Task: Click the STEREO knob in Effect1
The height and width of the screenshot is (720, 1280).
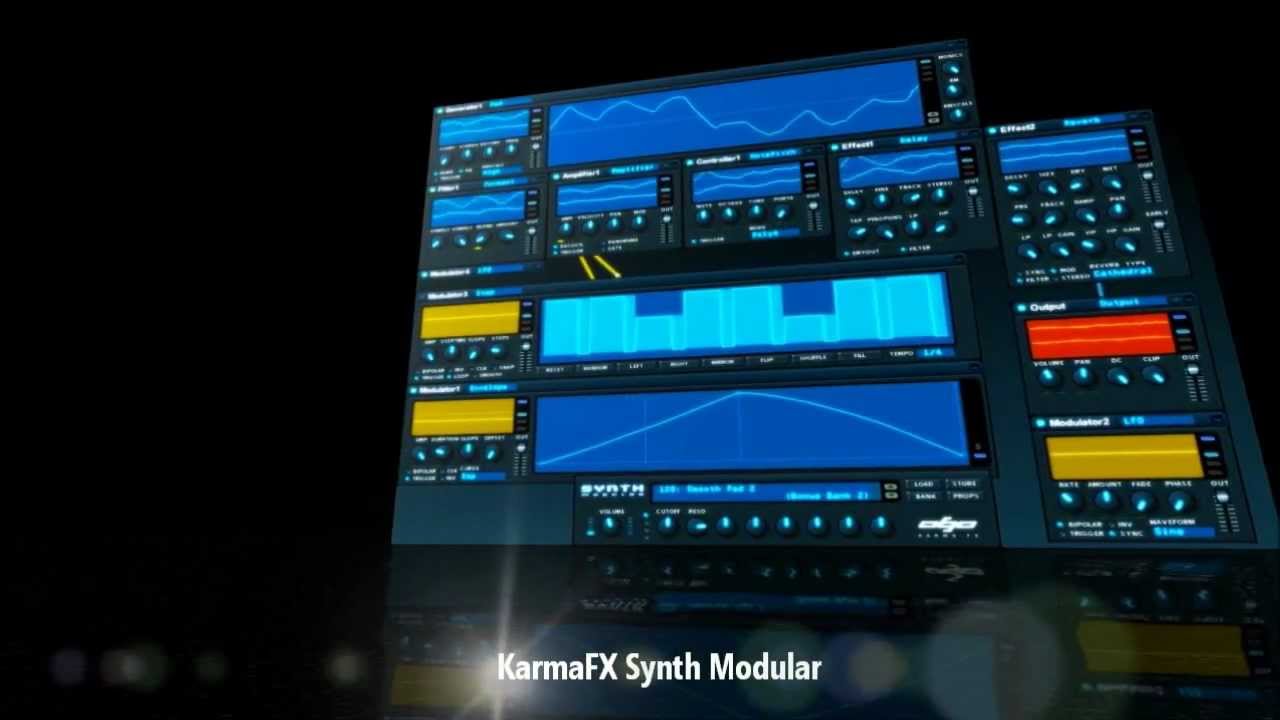Action: pos(941,197)
